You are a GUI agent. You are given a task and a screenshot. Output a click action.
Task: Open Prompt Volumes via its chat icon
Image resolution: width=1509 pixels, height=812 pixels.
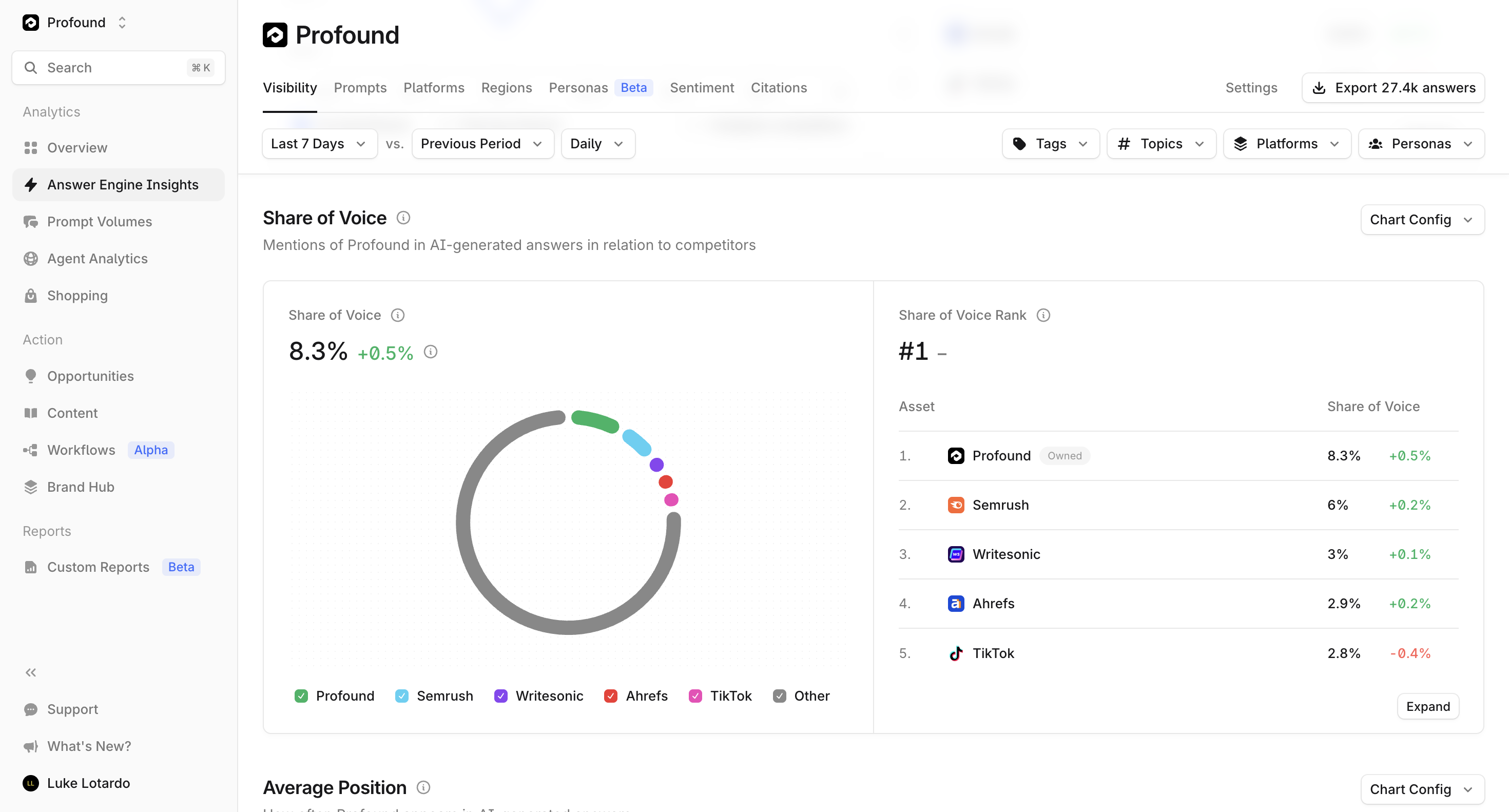(x=30, y=221)
